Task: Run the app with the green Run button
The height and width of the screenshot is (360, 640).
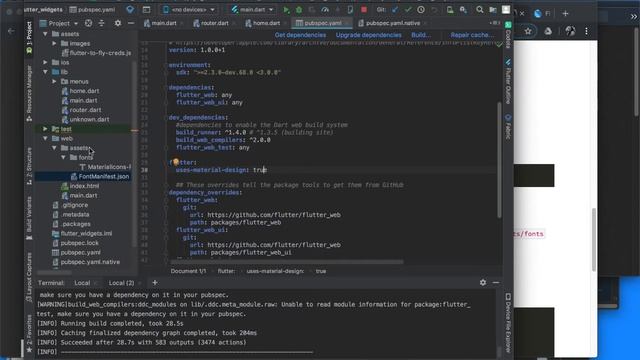Action: pyautogui.click(x=286, y=9)
